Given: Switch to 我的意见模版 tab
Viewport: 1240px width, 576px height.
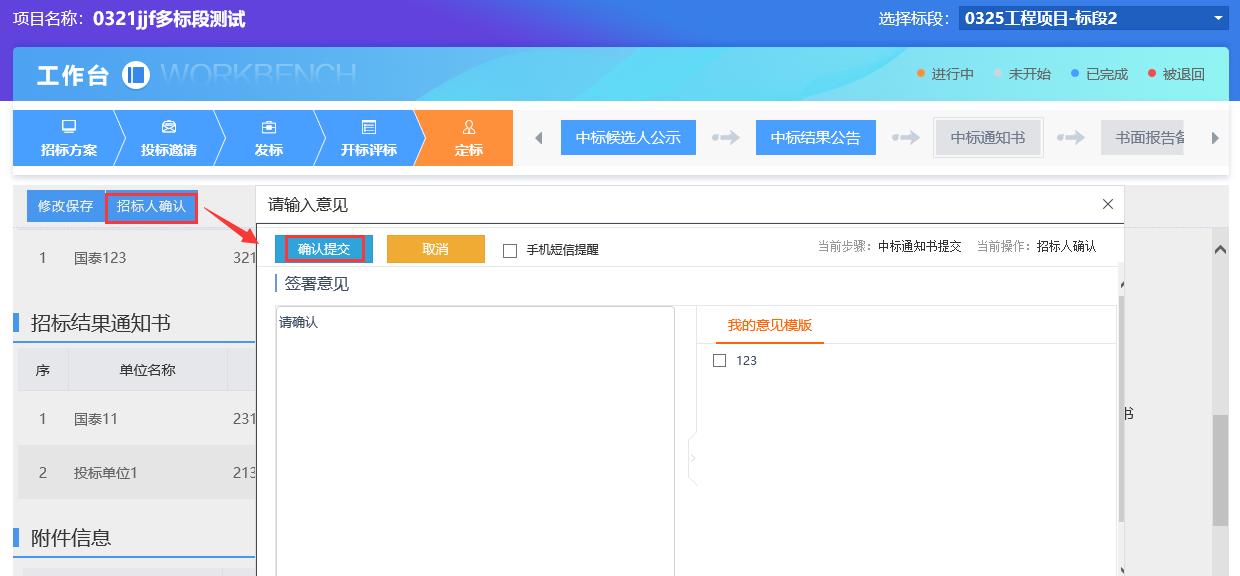Looking at the screenshot, I should (769, 325).
